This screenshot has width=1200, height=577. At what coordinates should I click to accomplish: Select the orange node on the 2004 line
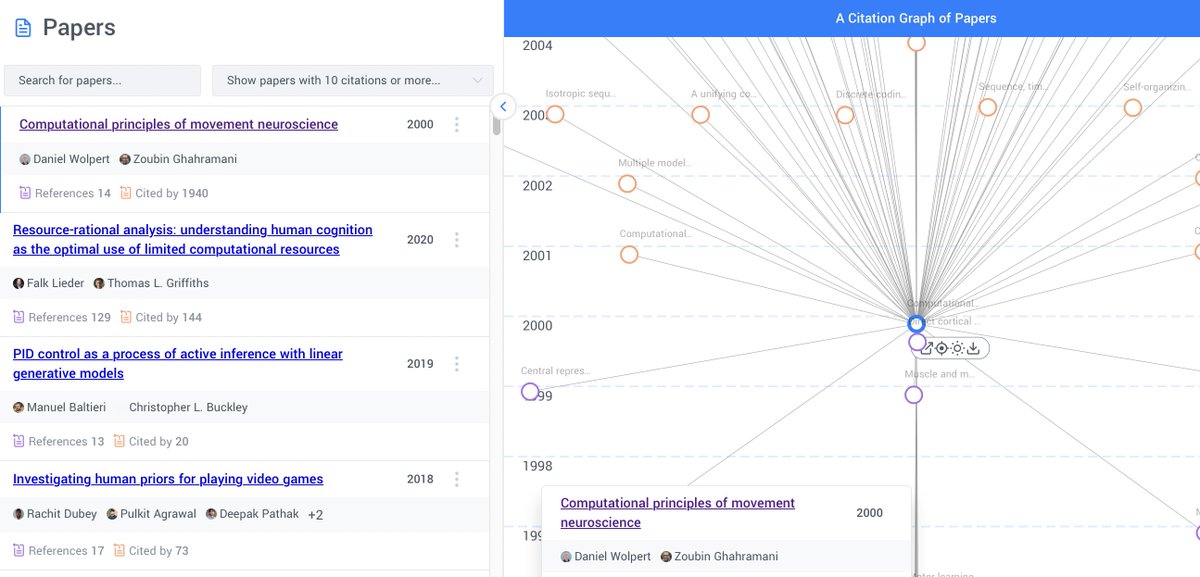[x=916, y=43]
